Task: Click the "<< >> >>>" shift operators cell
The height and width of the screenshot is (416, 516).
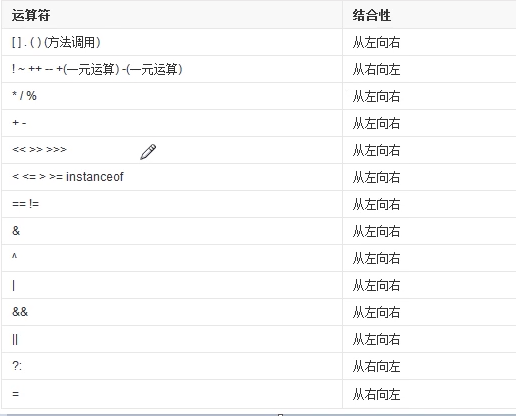Action: coord(172,150)
